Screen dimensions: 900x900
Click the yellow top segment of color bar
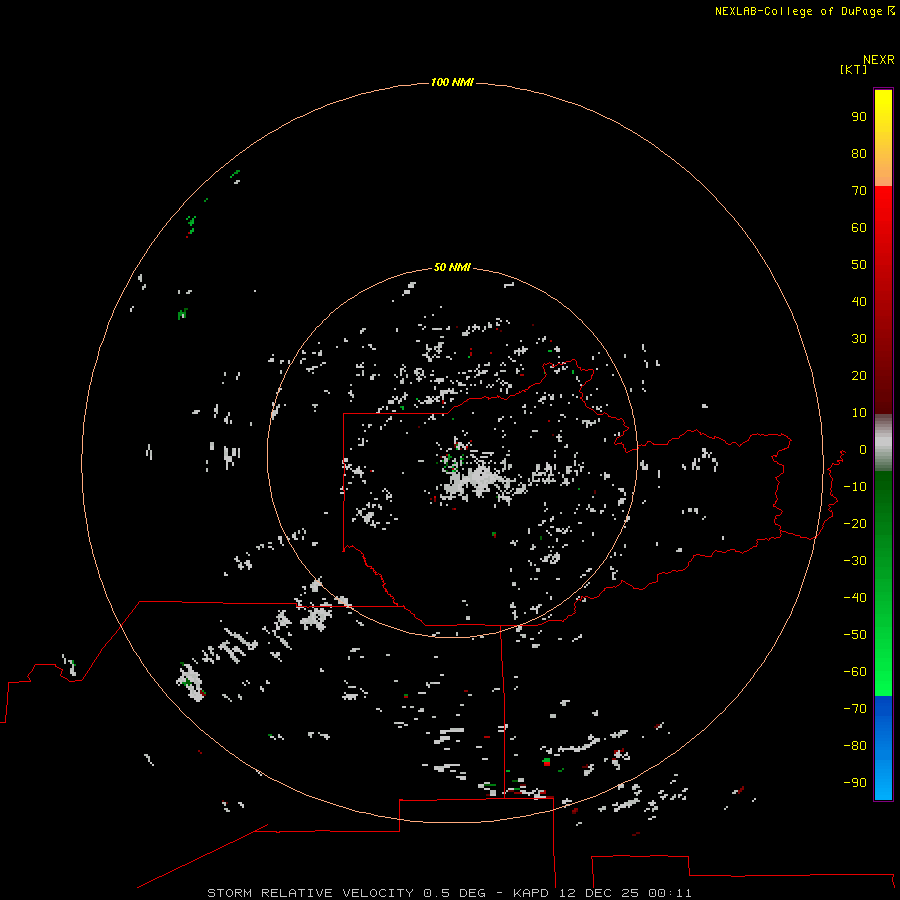(x=883, y=138)
